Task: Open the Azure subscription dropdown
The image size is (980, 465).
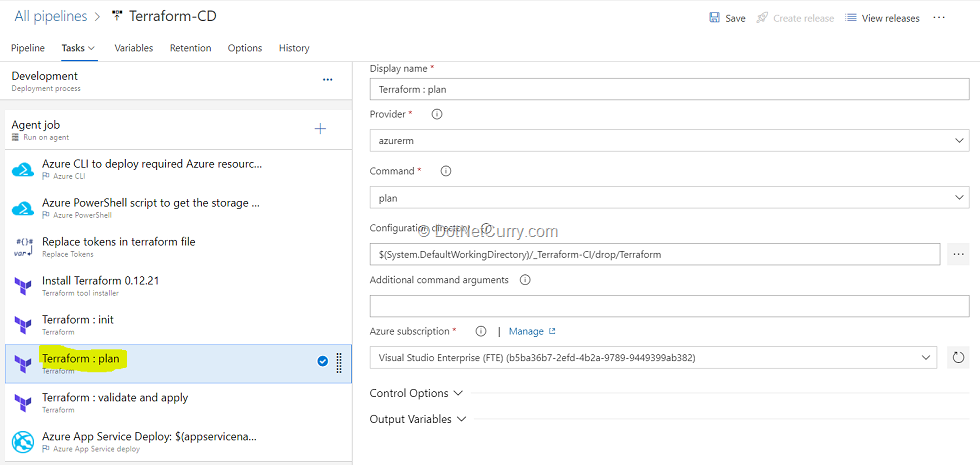Action: pyautogui.click(x=653, y=358)
